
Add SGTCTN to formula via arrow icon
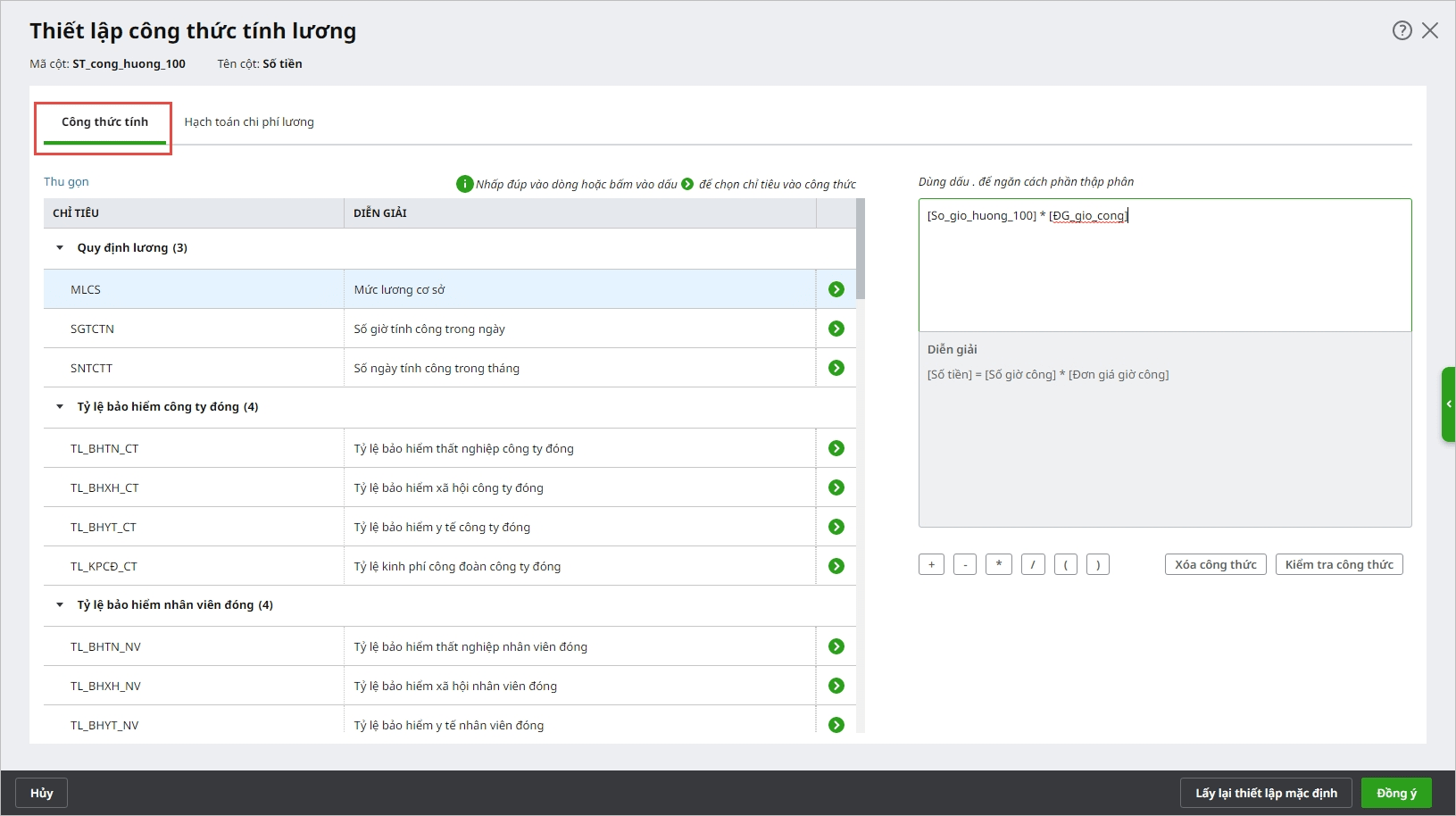[x=836, y=329]
